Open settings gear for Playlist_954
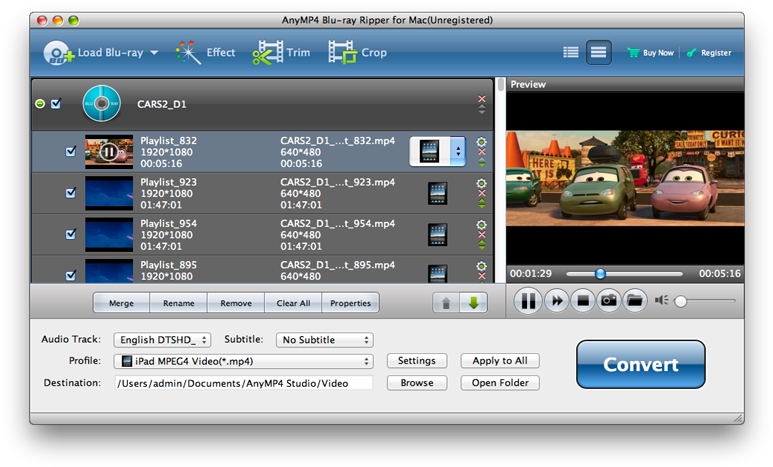The width and height of the screenshot is (773, 467). (482, 225)
